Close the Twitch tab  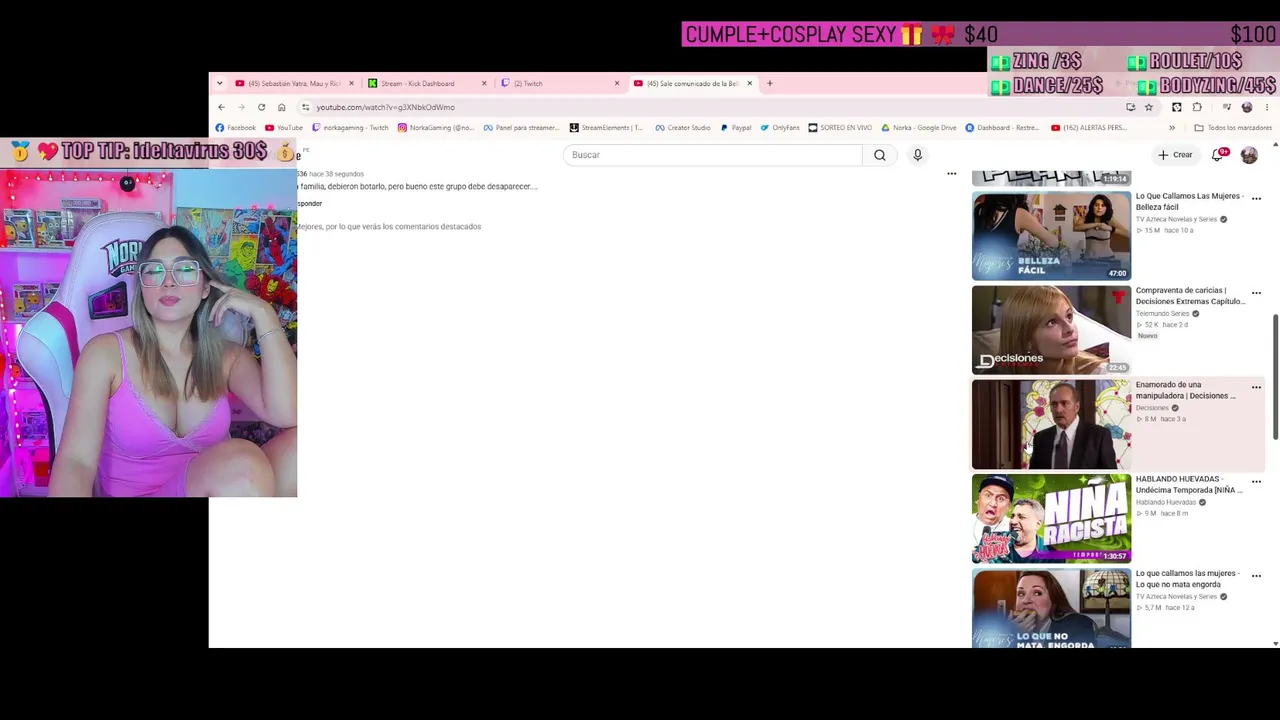click(617, 83)
